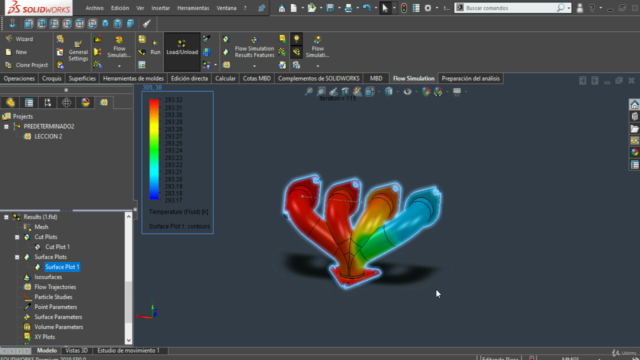Click the temperature color legend bar
This screenshot has width=640, height=360.
[154, 149]
